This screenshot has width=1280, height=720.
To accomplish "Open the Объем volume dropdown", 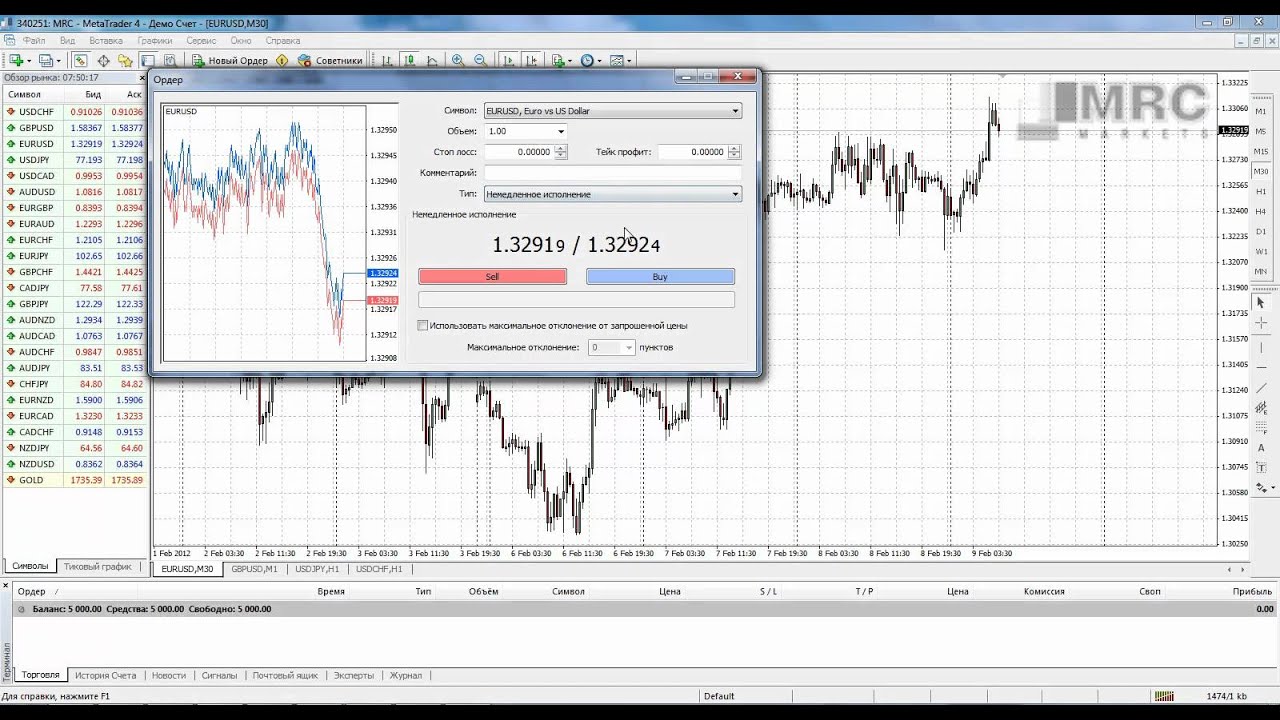I will [560, 131].
